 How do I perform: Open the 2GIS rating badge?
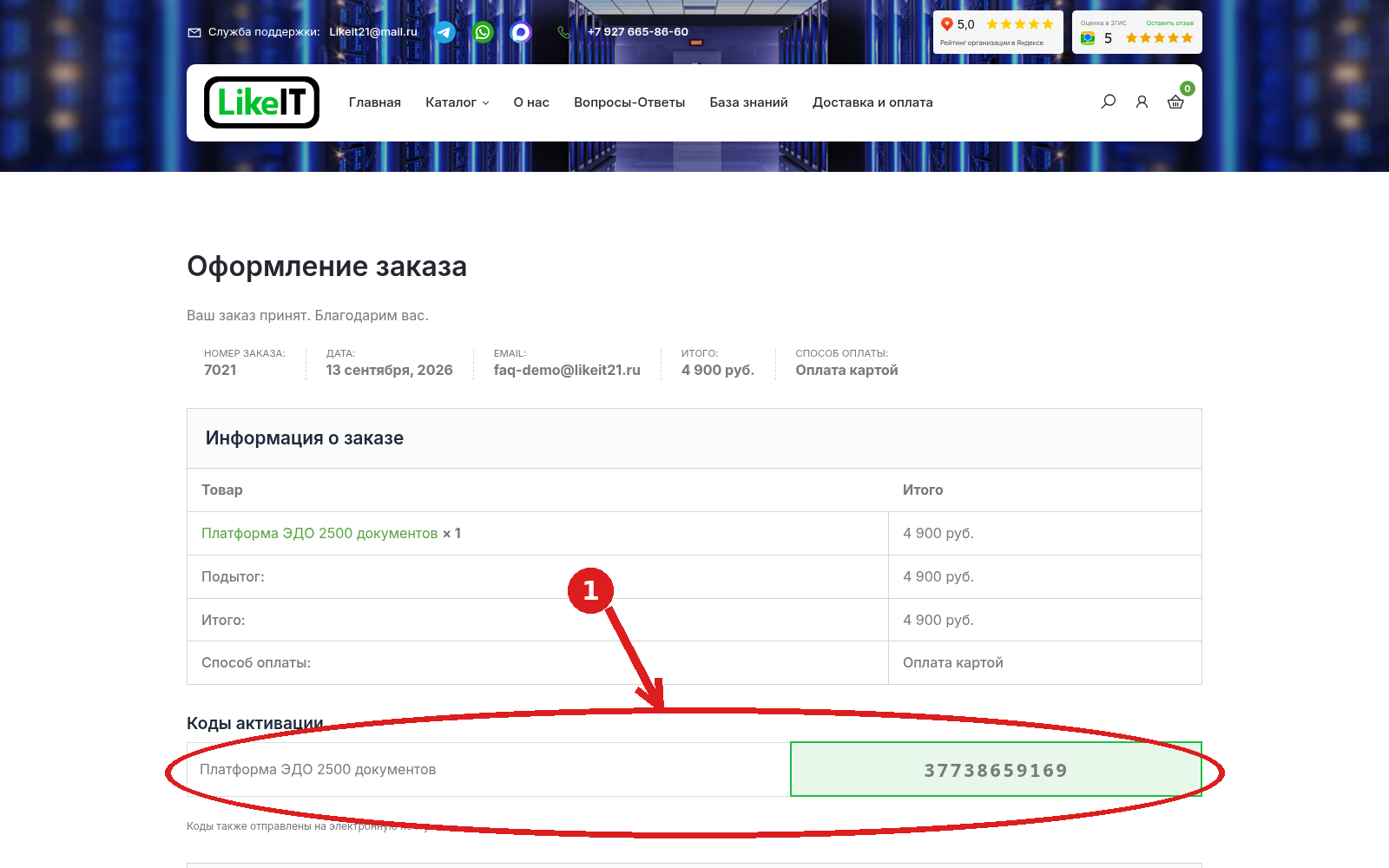pos(1137,32)
